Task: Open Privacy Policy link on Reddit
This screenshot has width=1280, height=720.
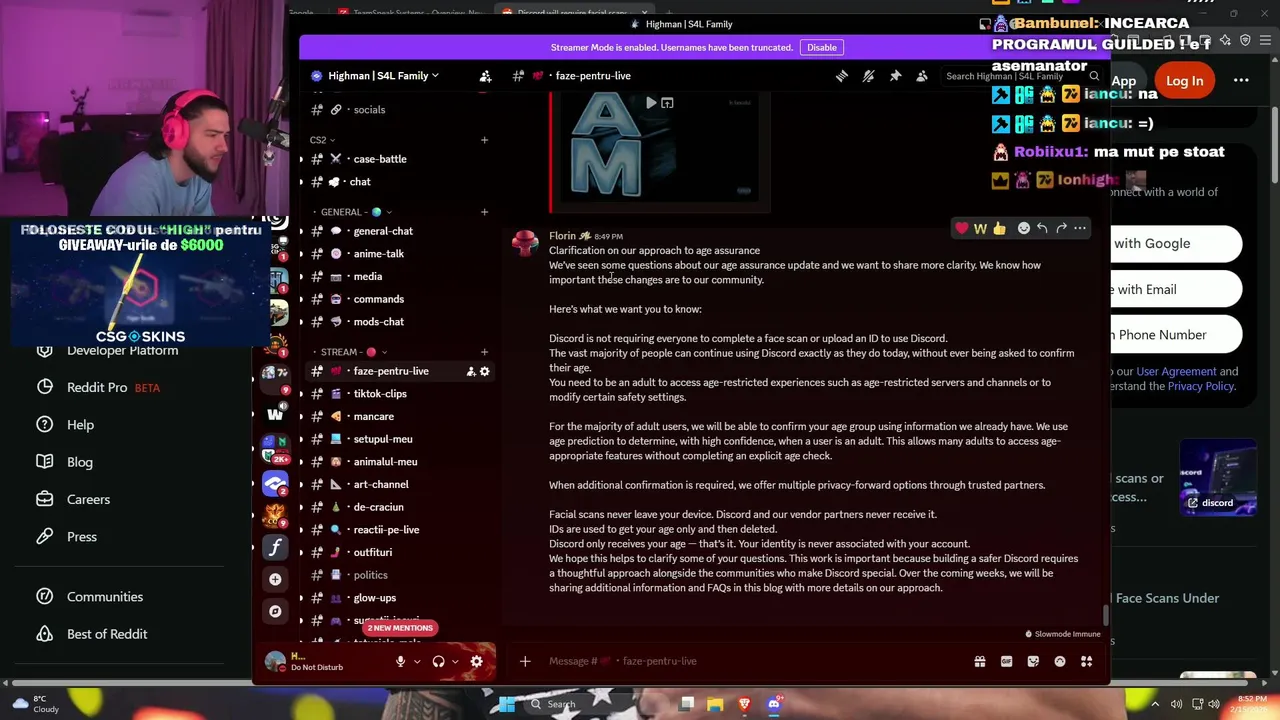Action: pos(1201,386)
